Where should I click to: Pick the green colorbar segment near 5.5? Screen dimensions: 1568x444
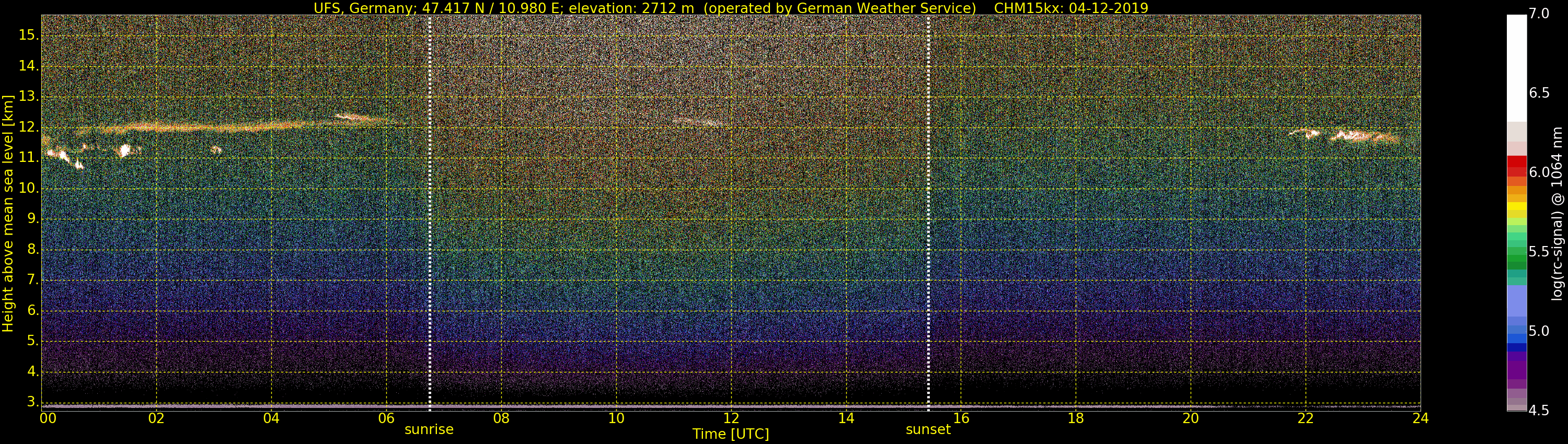tap(1516, 255)
